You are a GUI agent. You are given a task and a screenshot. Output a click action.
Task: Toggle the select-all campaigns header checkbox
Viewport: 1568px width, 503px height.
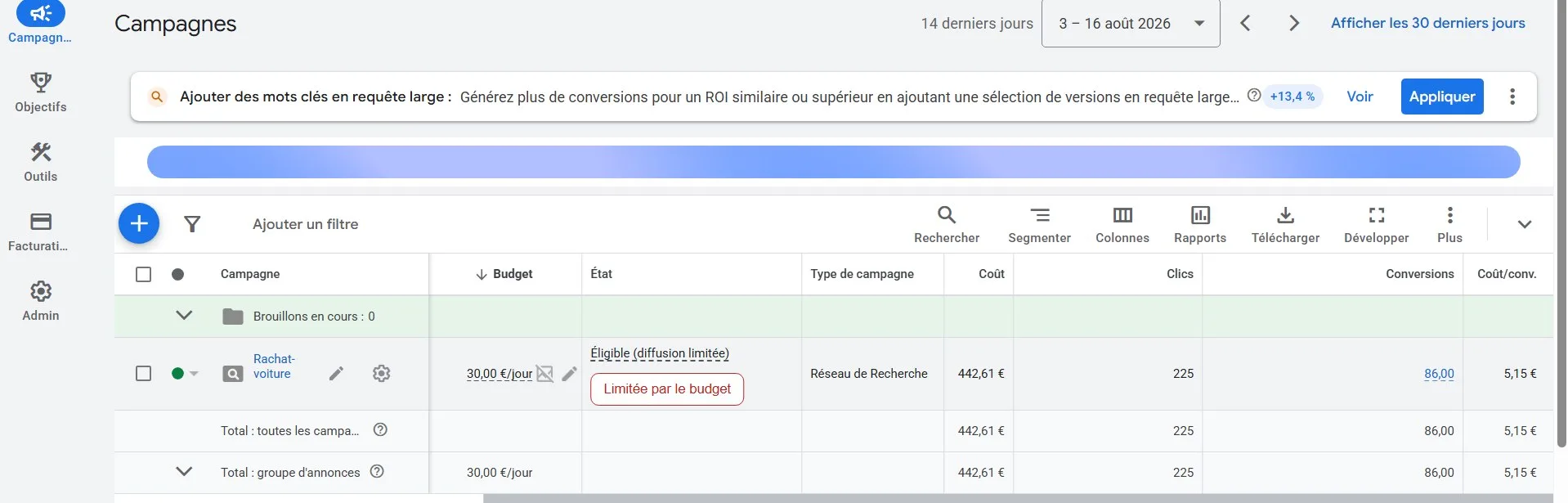[143, 274]
